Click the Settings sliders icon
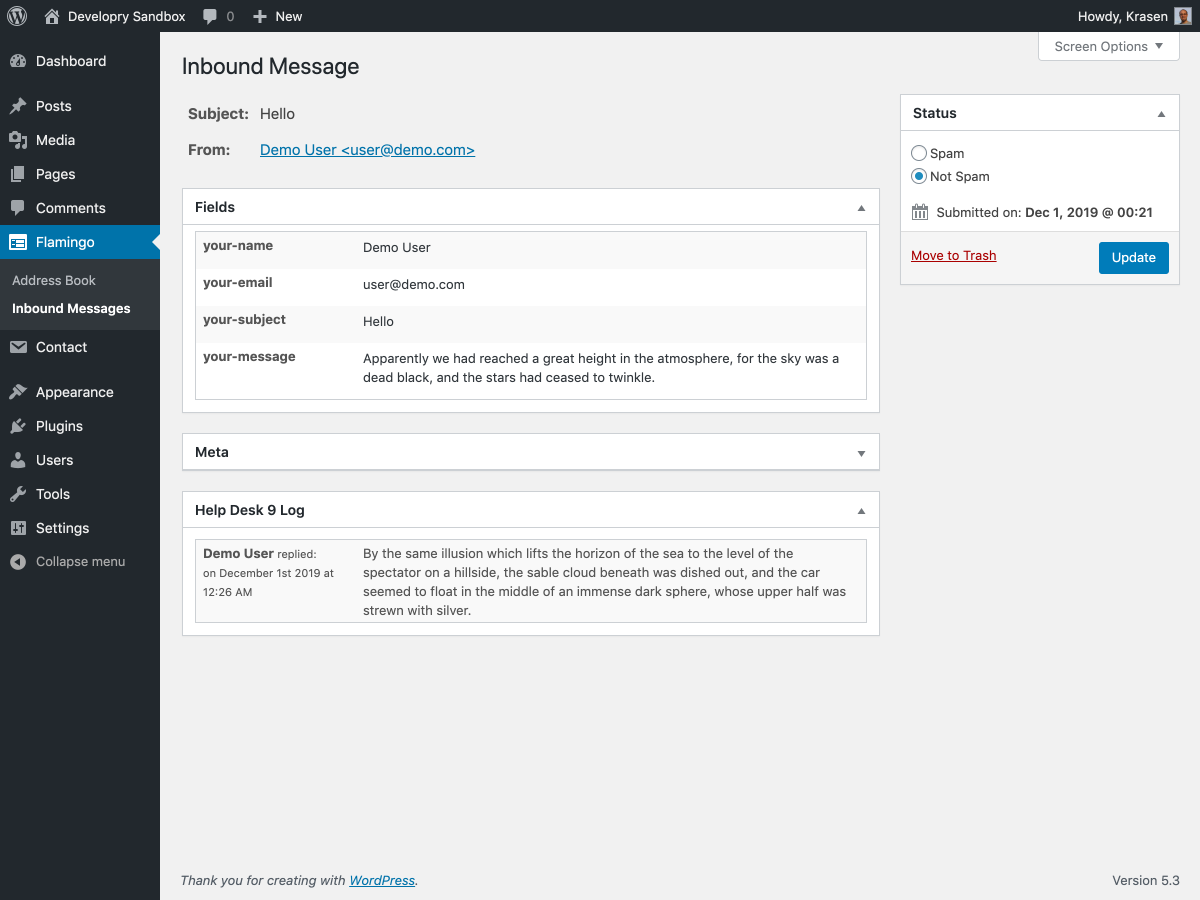 pos(18,528)
